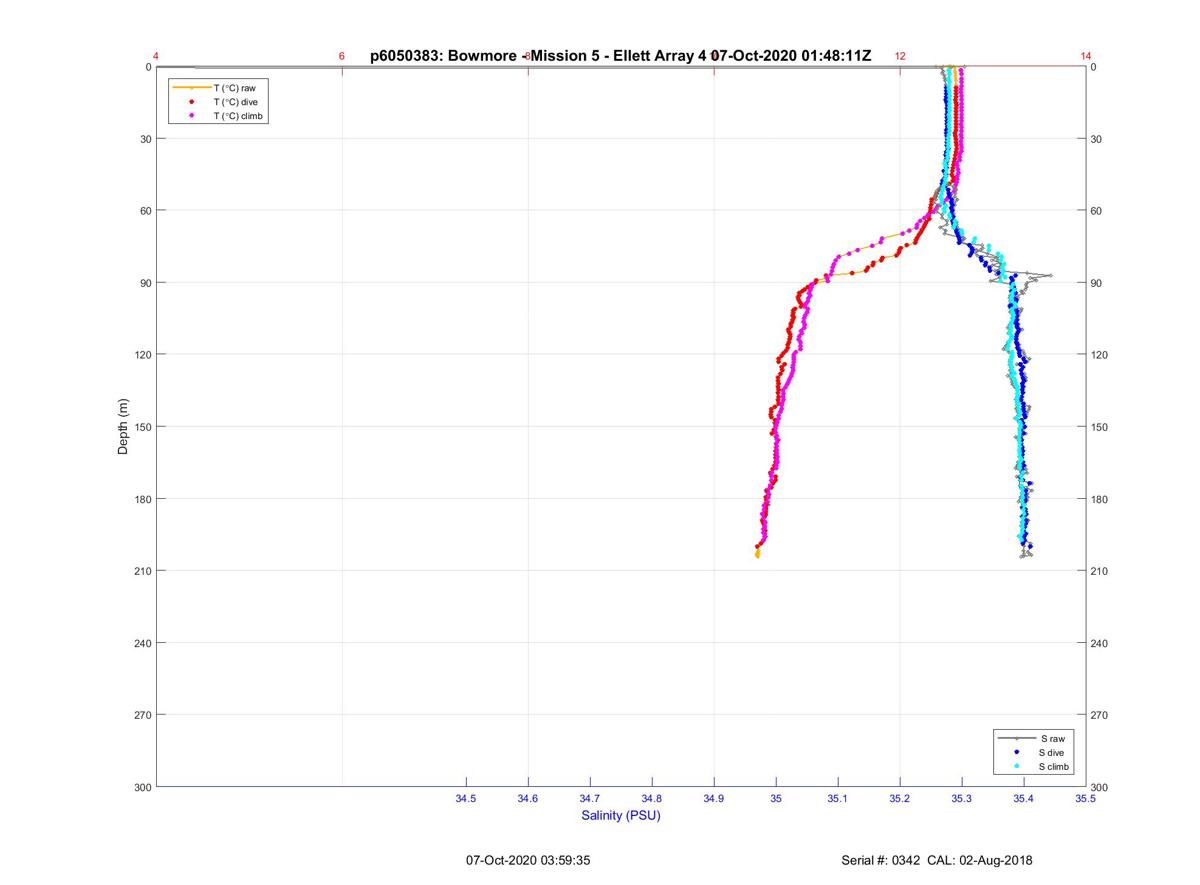Click salinity tick label '35'
1200x885 pixels.
click(x=776, y=799)
